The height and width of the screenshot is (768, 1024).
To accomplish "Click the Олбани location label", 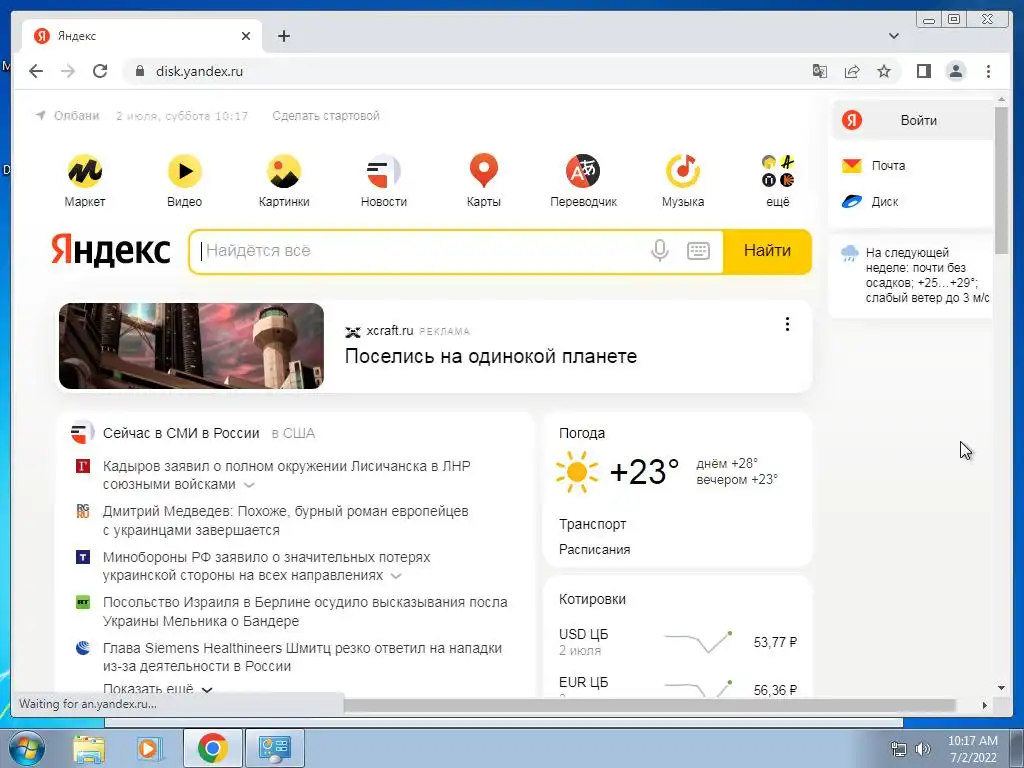I will pos(76,116).
